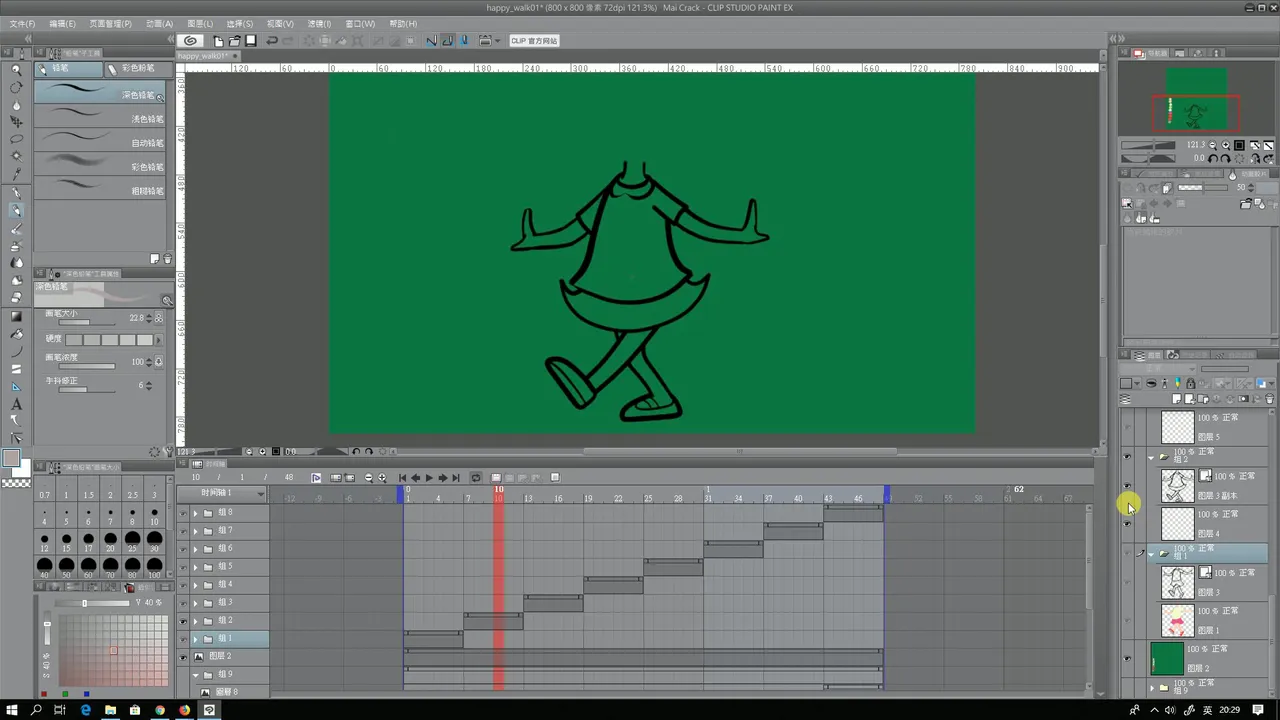
Task: Click the CLIP 官方网站 button
Action: (534, 41)
